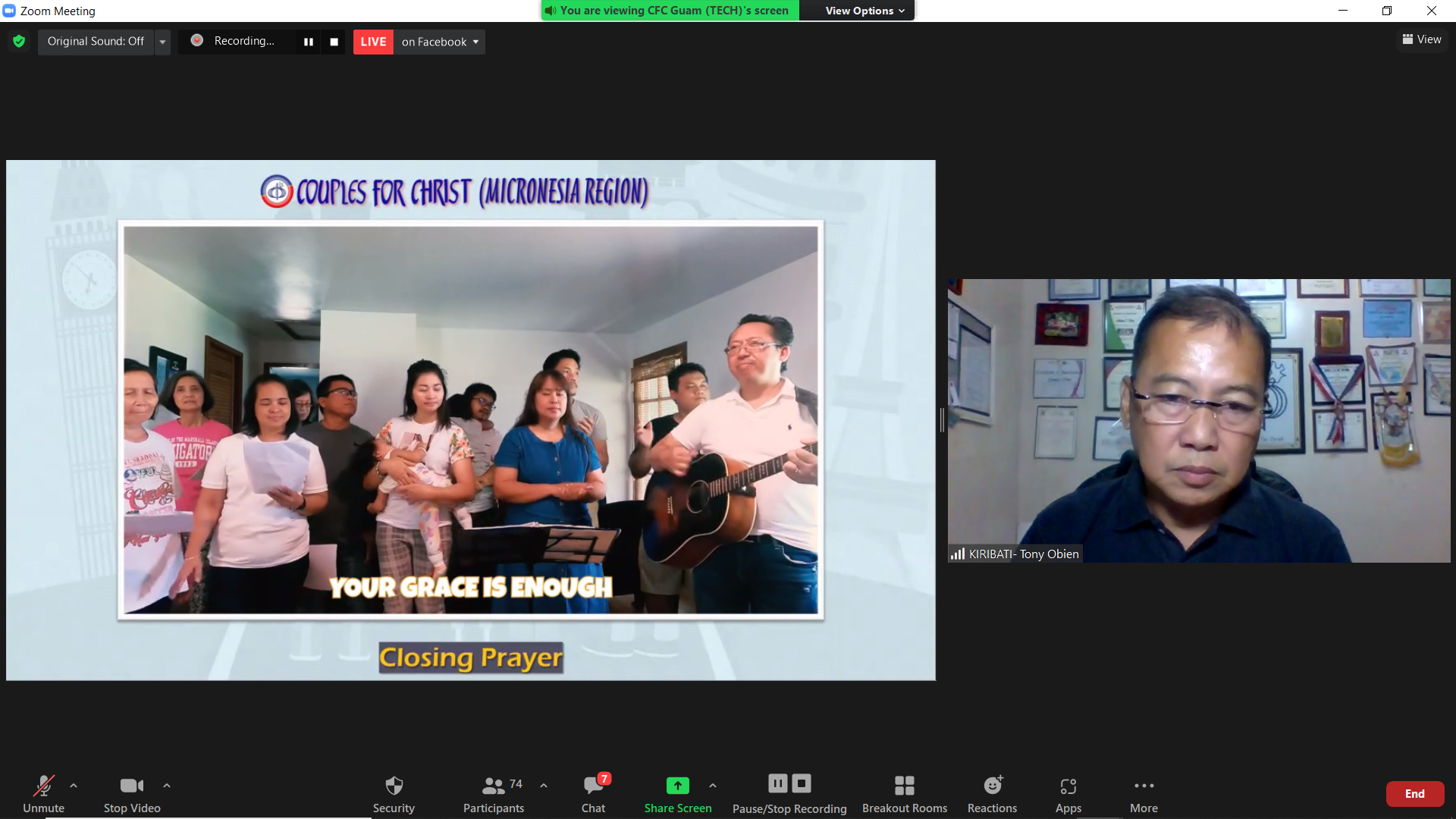This screenshot has width=1456, height=819.
Task: Open the 'on Facebook' live stream dropdown
Action: point(440,42)
